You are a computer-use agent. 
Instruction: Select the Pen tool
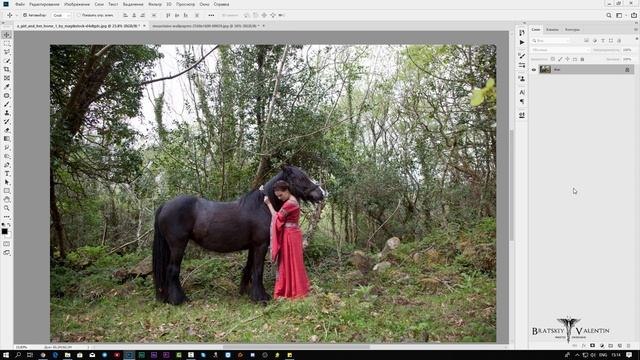(7, 165)
